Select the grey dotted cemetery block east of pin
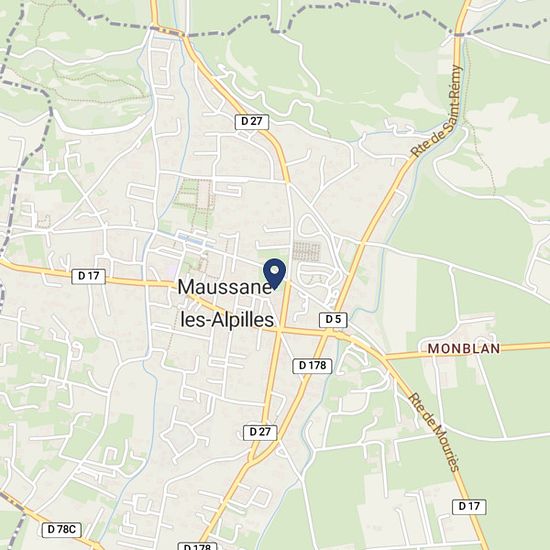The image size is (550, 550). click(307, 251)
